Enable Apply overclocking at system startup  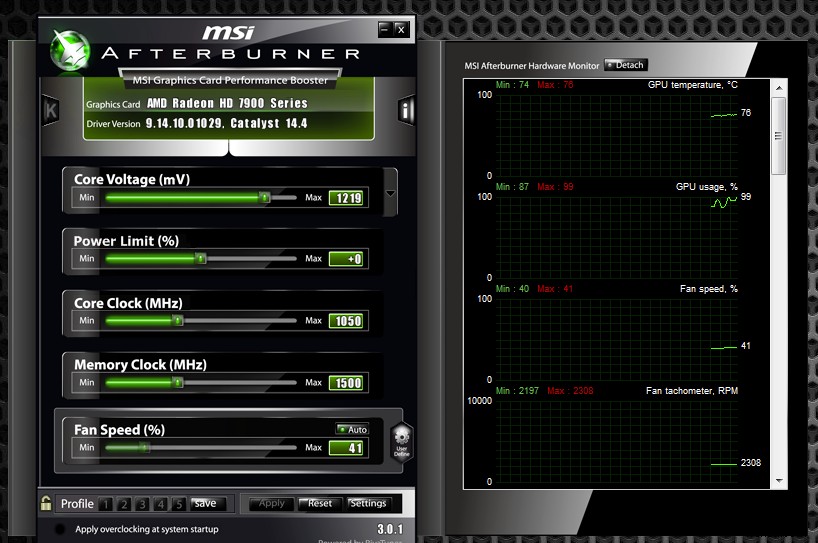(x=60, y=529)
